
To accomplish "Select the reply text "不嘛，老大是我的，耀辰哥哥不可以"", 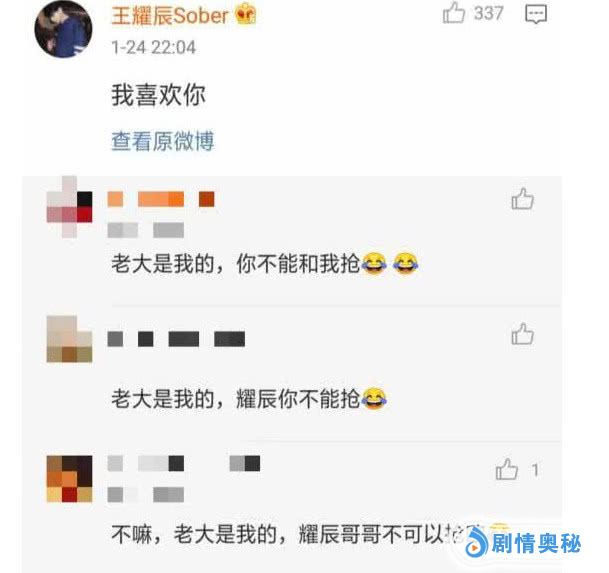I will [278, 534].
